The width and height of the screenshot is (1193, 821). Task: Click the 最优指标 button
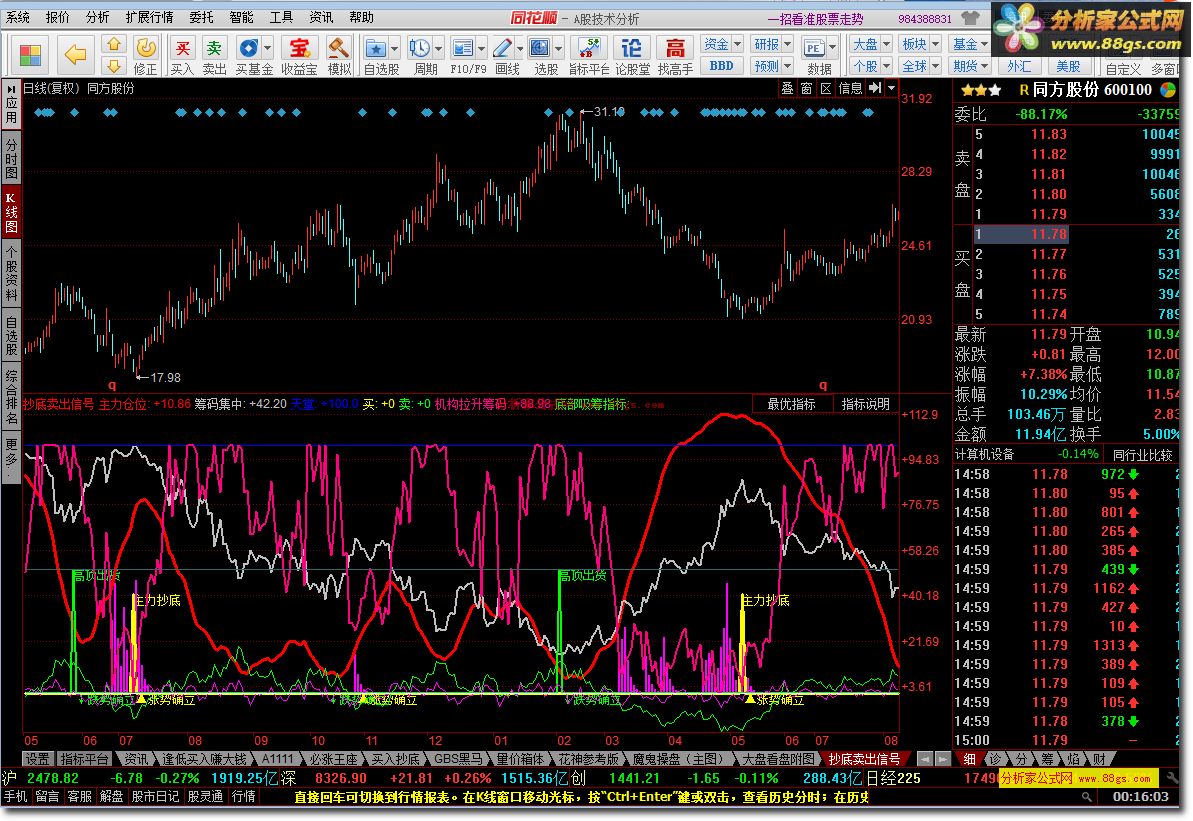[x=791, y=404]
